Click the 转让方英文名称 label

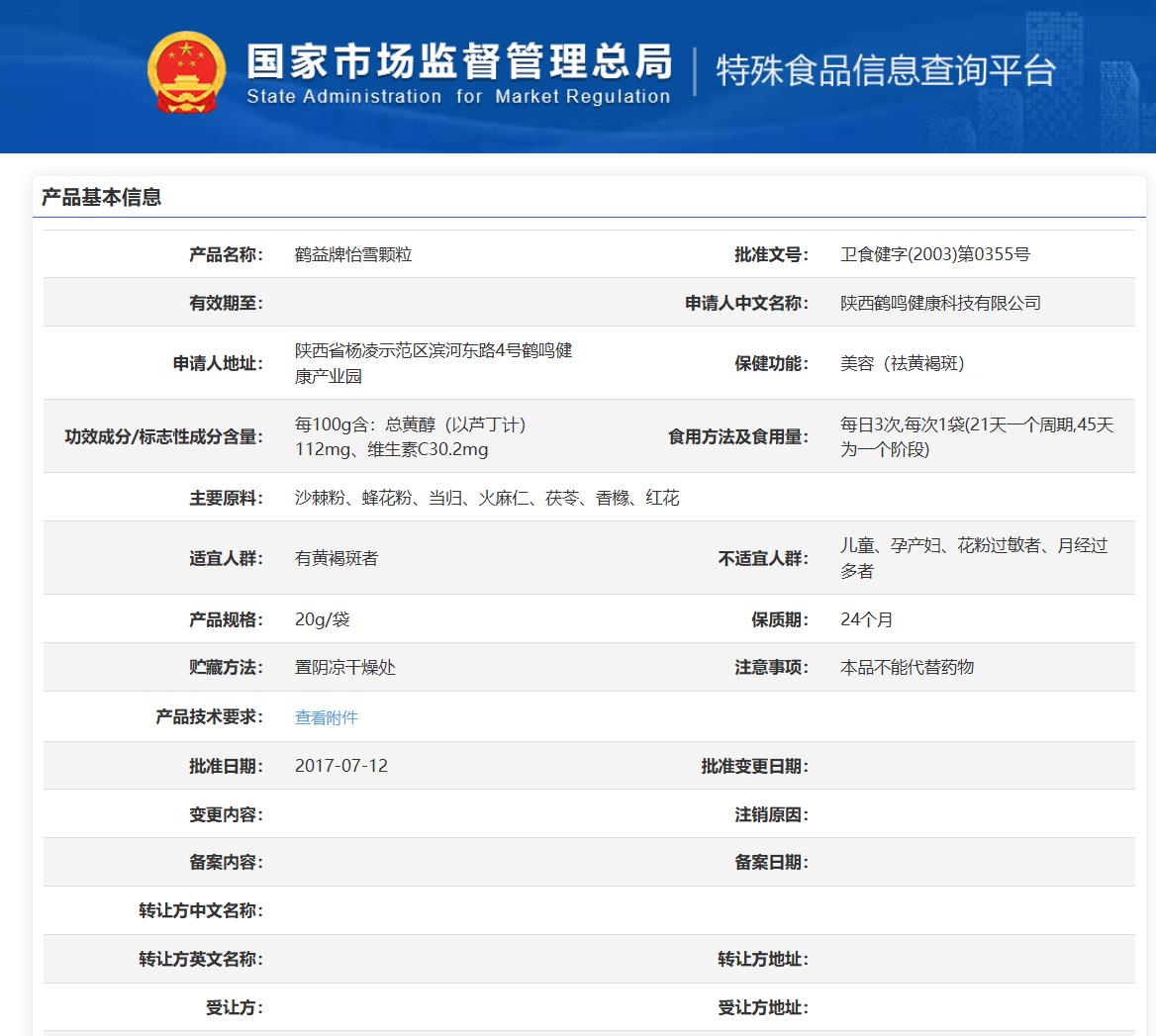tap(201, 959)
